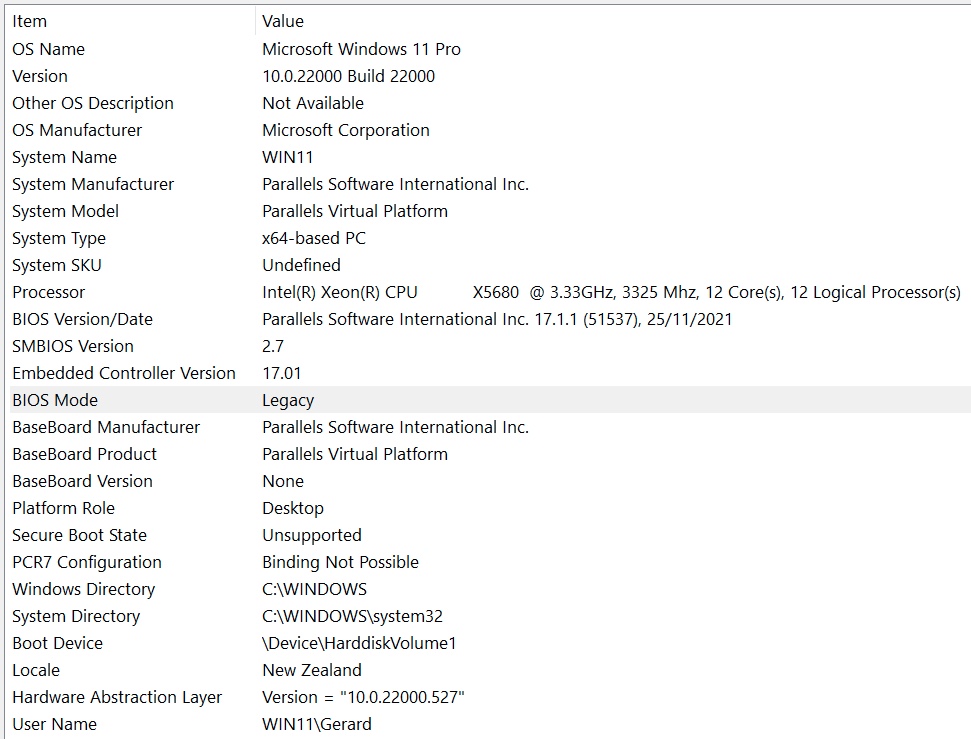Select the OS Name row
The width and height of the screenshot is (971, 739).
click(x=48, y=49)
